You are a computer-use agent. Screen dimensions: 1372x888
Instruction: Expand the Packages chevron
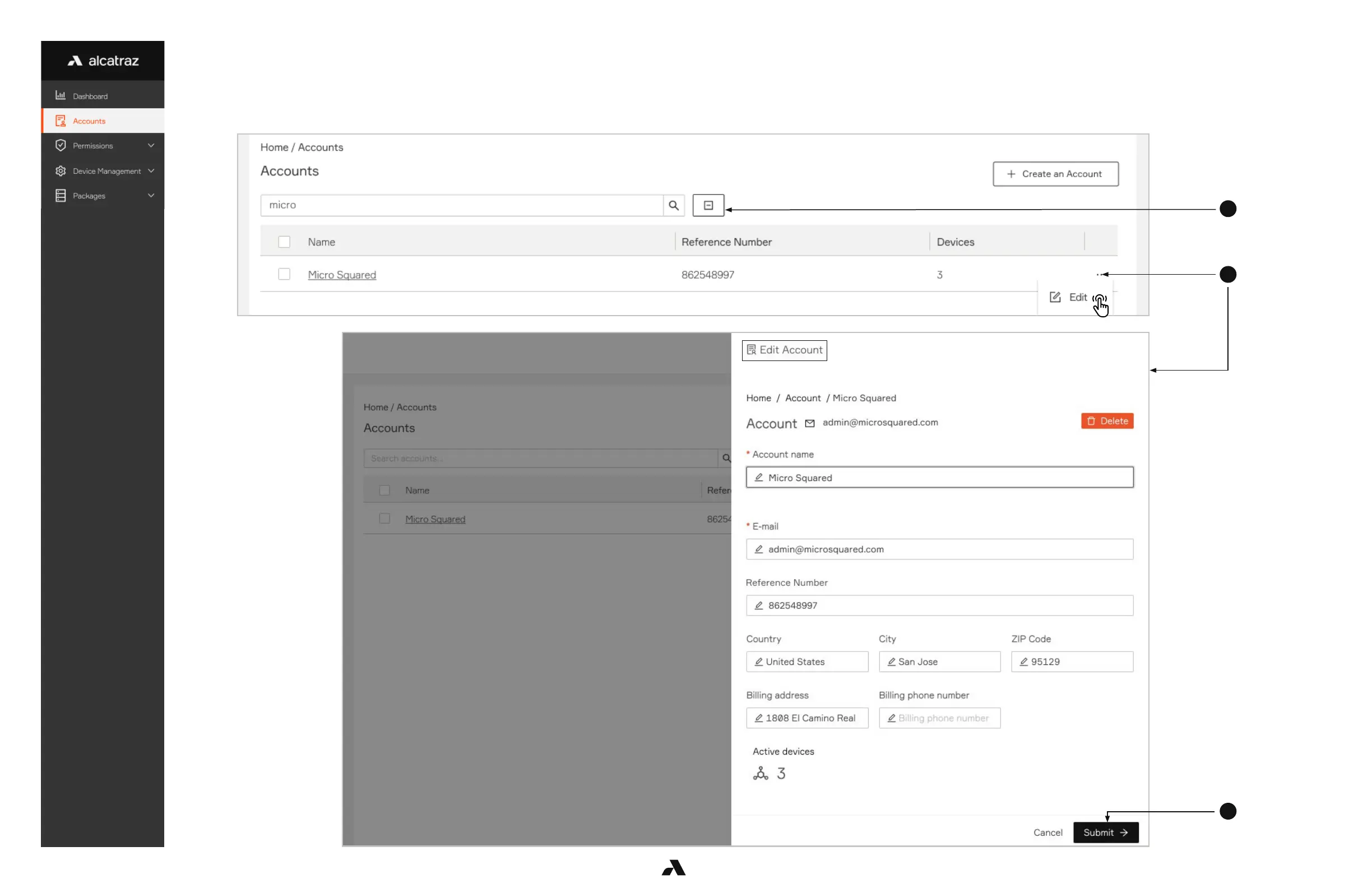click(x=151, y=196)
